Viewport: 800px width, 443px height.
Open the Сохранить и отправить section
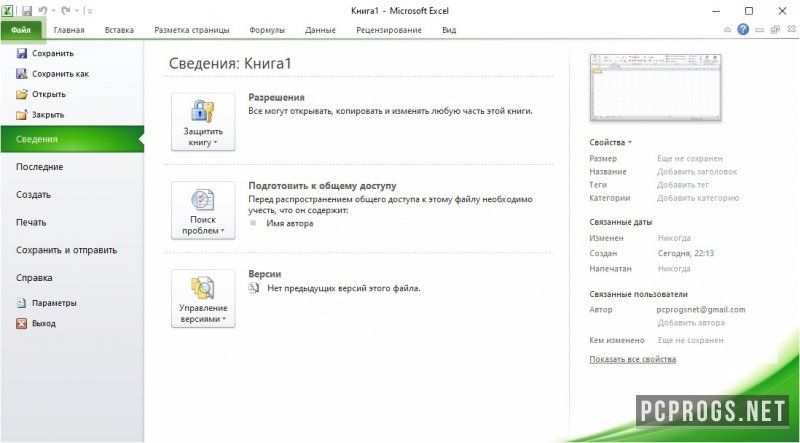click(66, 250)
